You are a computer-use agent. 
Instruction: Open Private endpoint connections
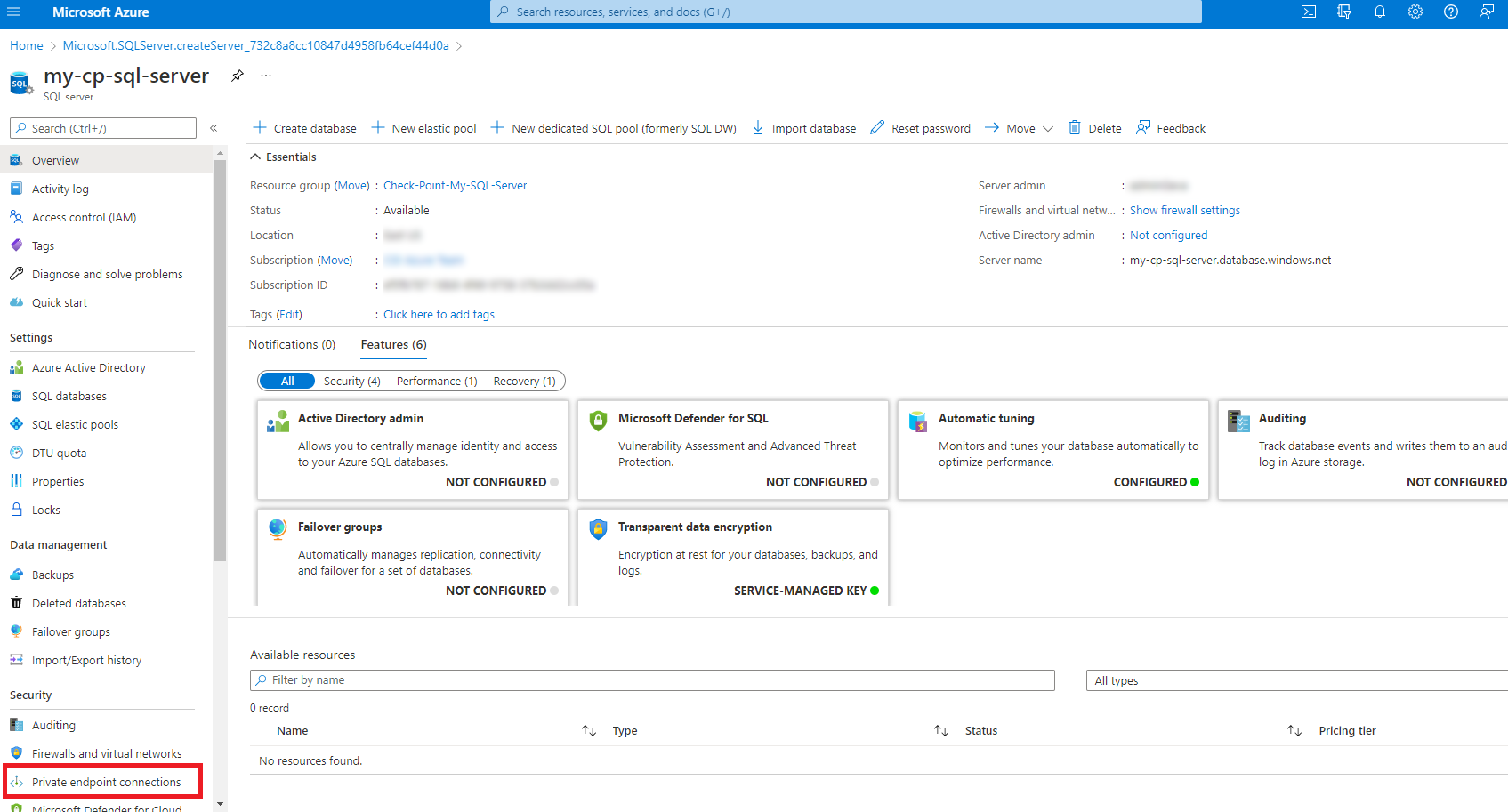pyautogui.click(x=107, y=782)
